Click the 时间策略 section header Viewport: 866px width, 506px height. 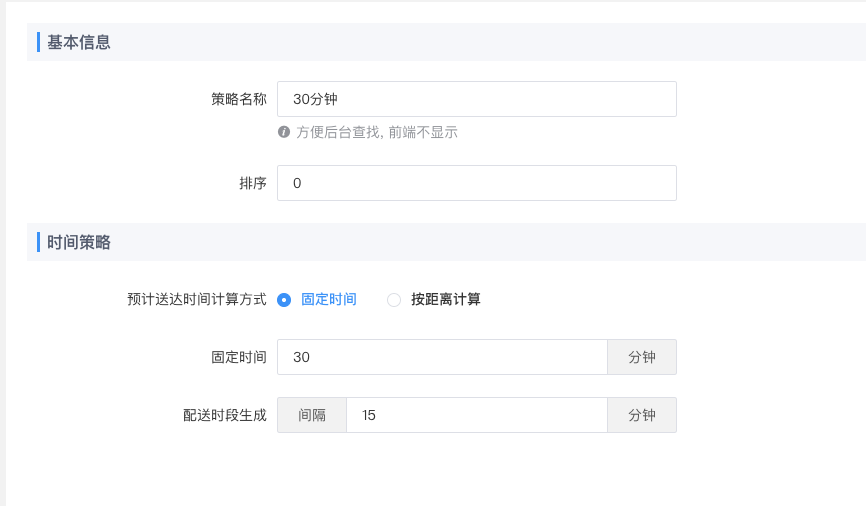[79, 242]
